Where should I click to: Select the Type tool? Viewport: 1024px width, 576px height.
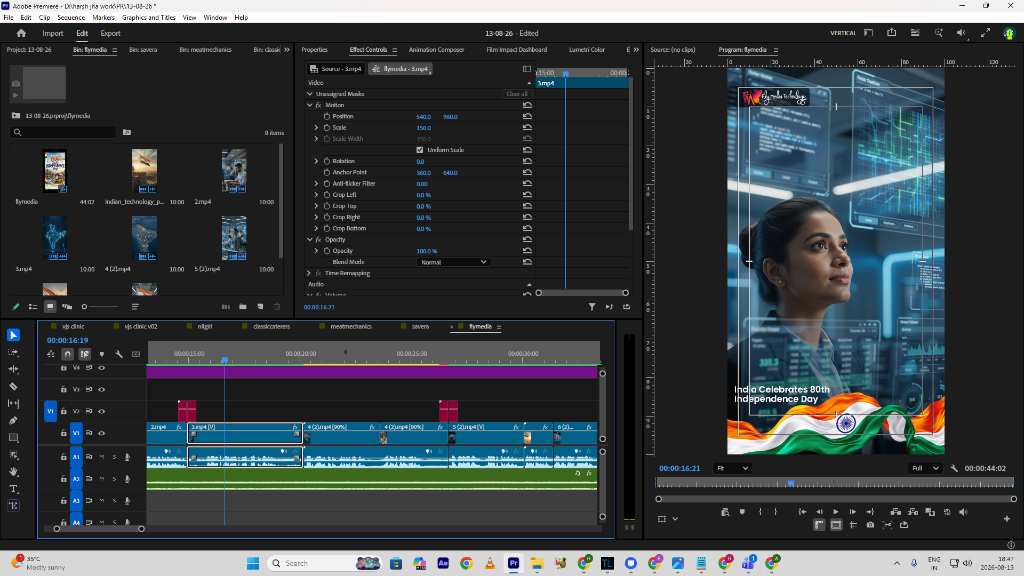(13, 488)
